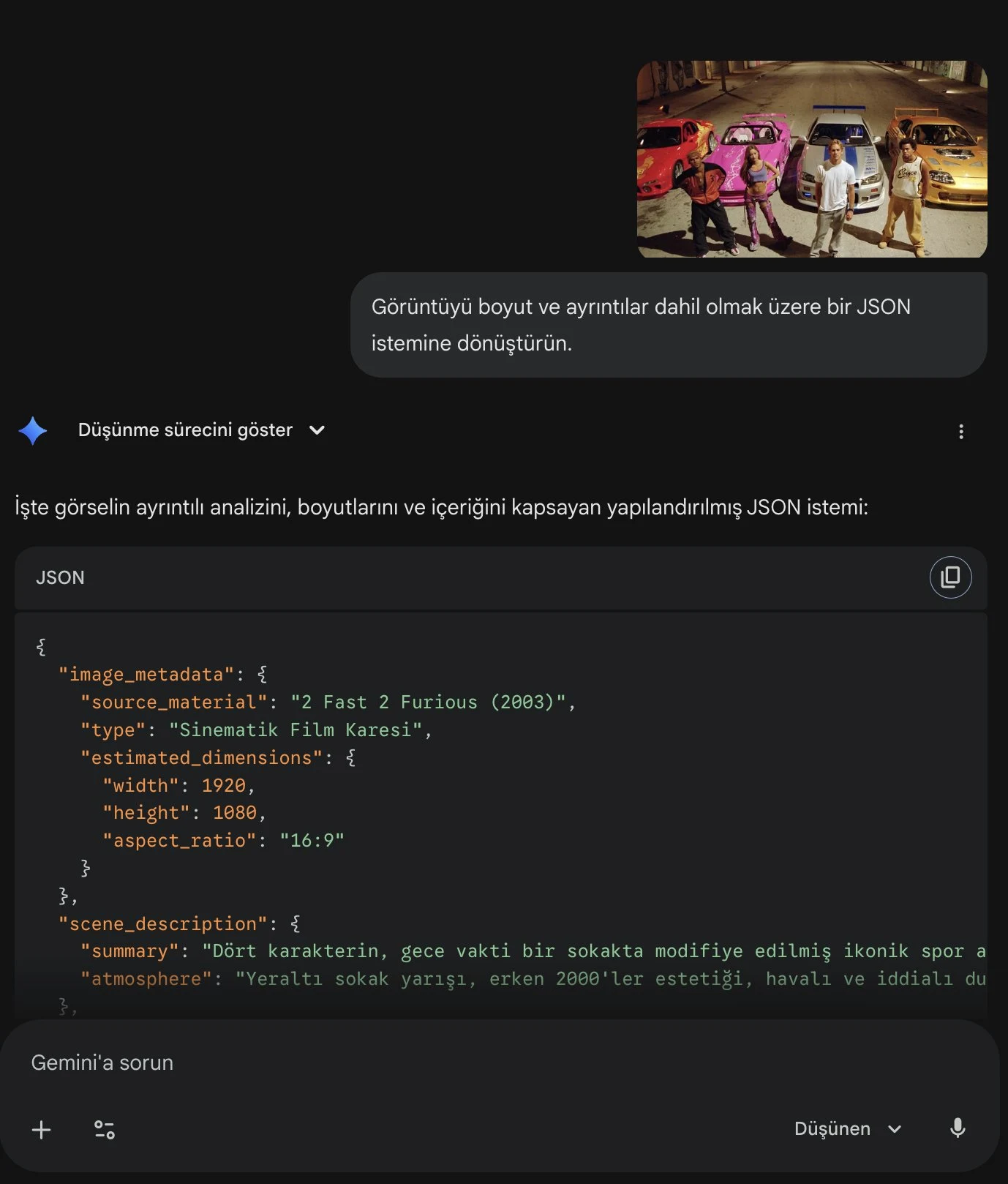Click the response intro sentence starting with İşte
The image size is (1008, 1184).
click(x=441, y=507)
